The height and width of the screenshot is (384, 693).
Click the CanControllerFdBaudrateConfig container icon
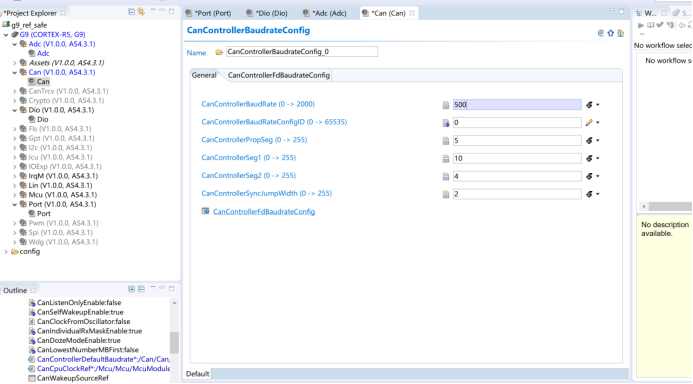(206, 211)
